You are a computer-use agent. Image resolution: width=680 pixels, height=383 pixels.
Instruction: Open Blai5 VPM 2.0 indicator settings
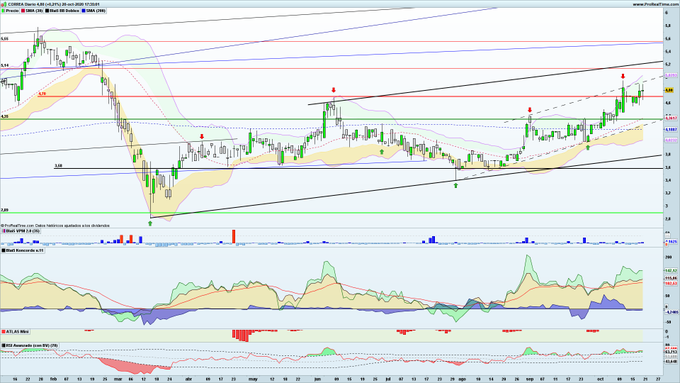tap(21, 231)
